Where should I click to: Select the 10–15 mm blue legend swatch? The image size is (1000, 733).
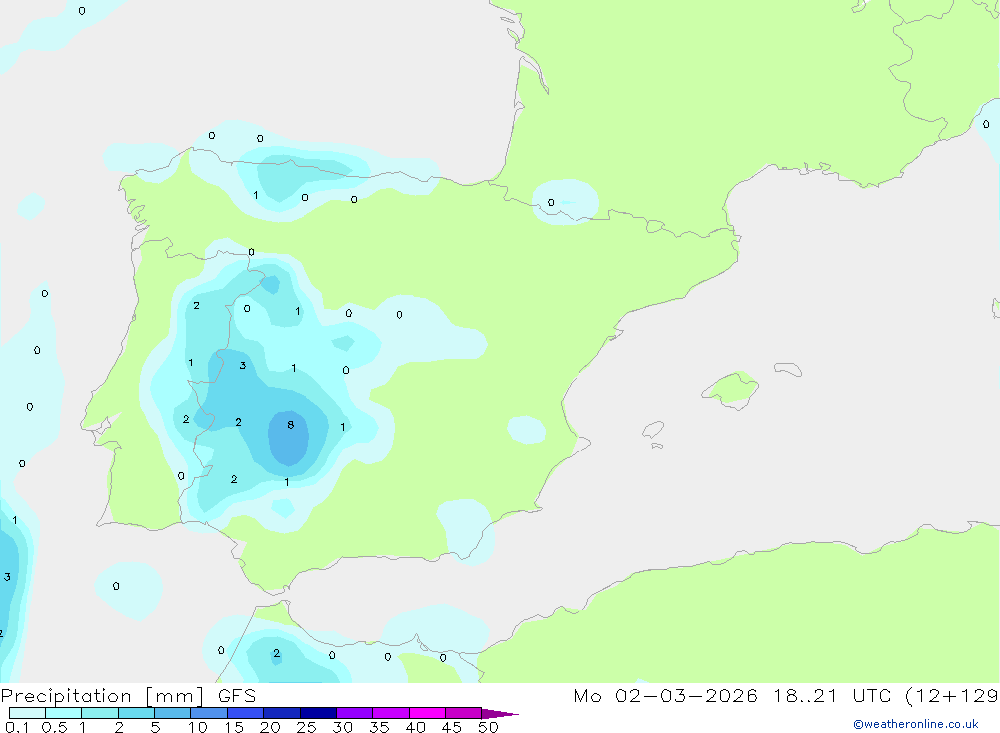(x=209, y=713)
